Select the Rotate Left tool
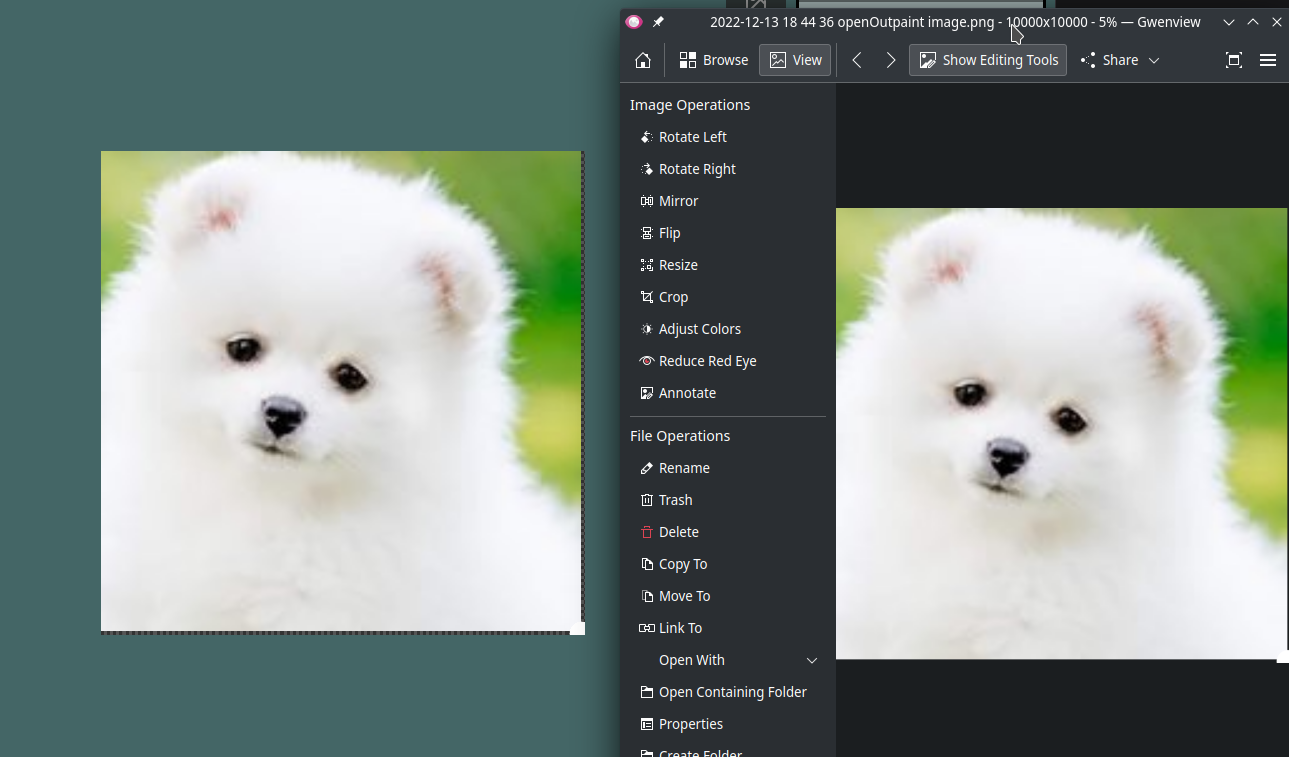The image size is (1289, 757). coord(691,136)
